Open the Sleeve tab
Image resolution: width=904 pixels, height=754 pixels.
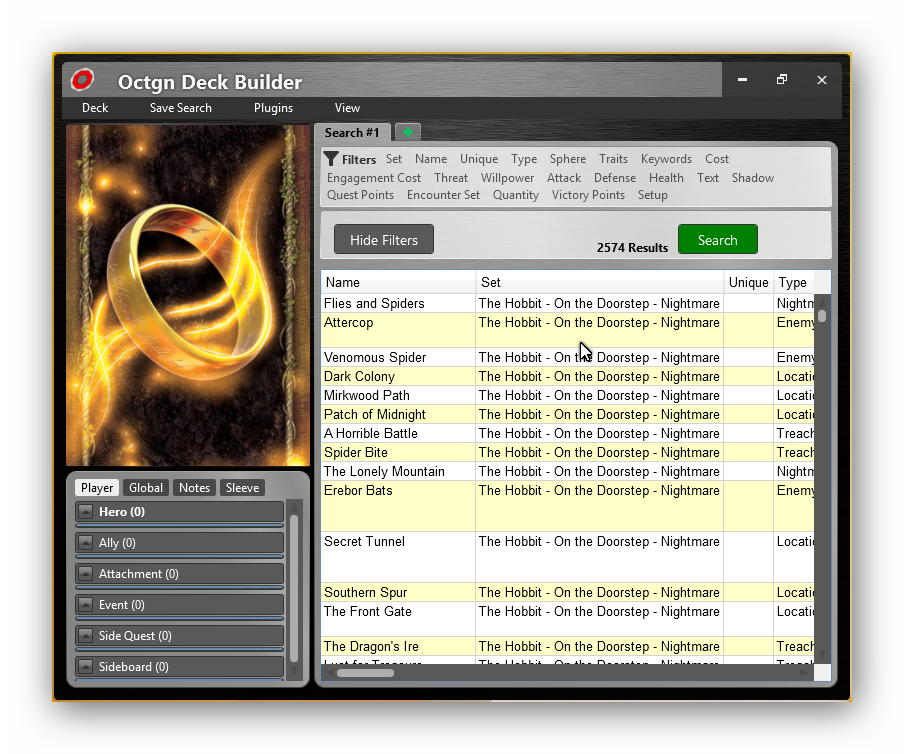point(242,488)
